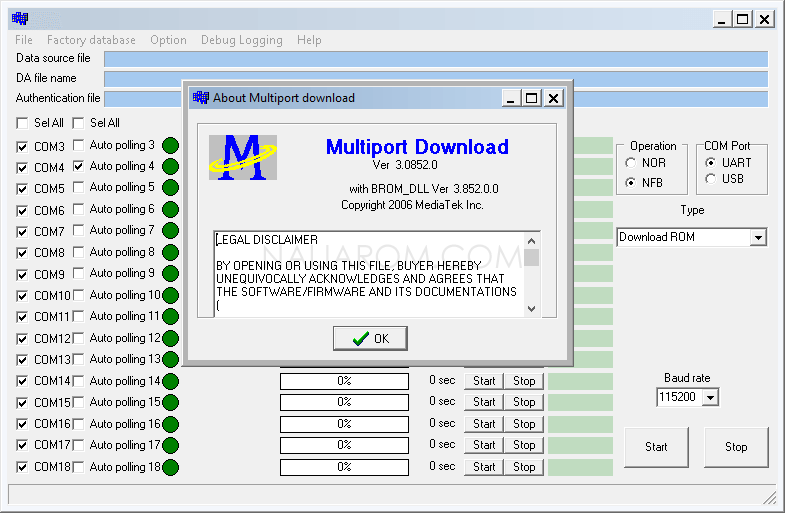The width and height of the screenshot is (785, 513).
Task: Click the Ver 3.0852.0 version text
Action: (405, 165)
